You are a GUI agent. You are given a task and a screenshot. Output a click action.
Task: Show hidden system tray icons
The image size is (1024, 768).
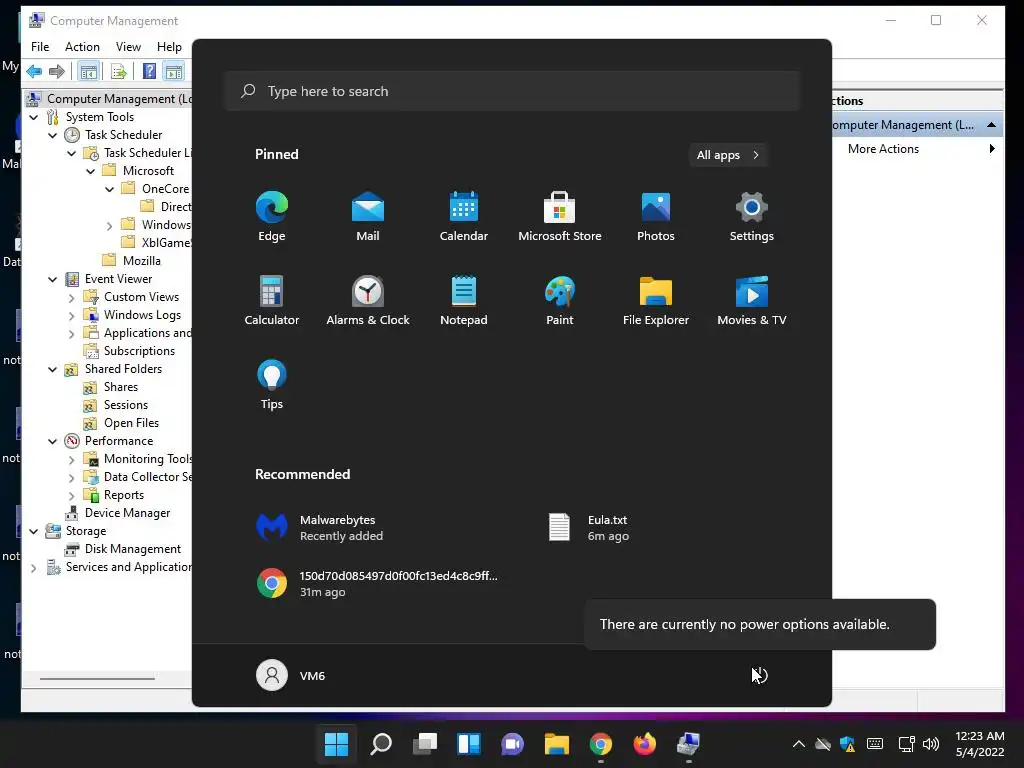[799, 744]
